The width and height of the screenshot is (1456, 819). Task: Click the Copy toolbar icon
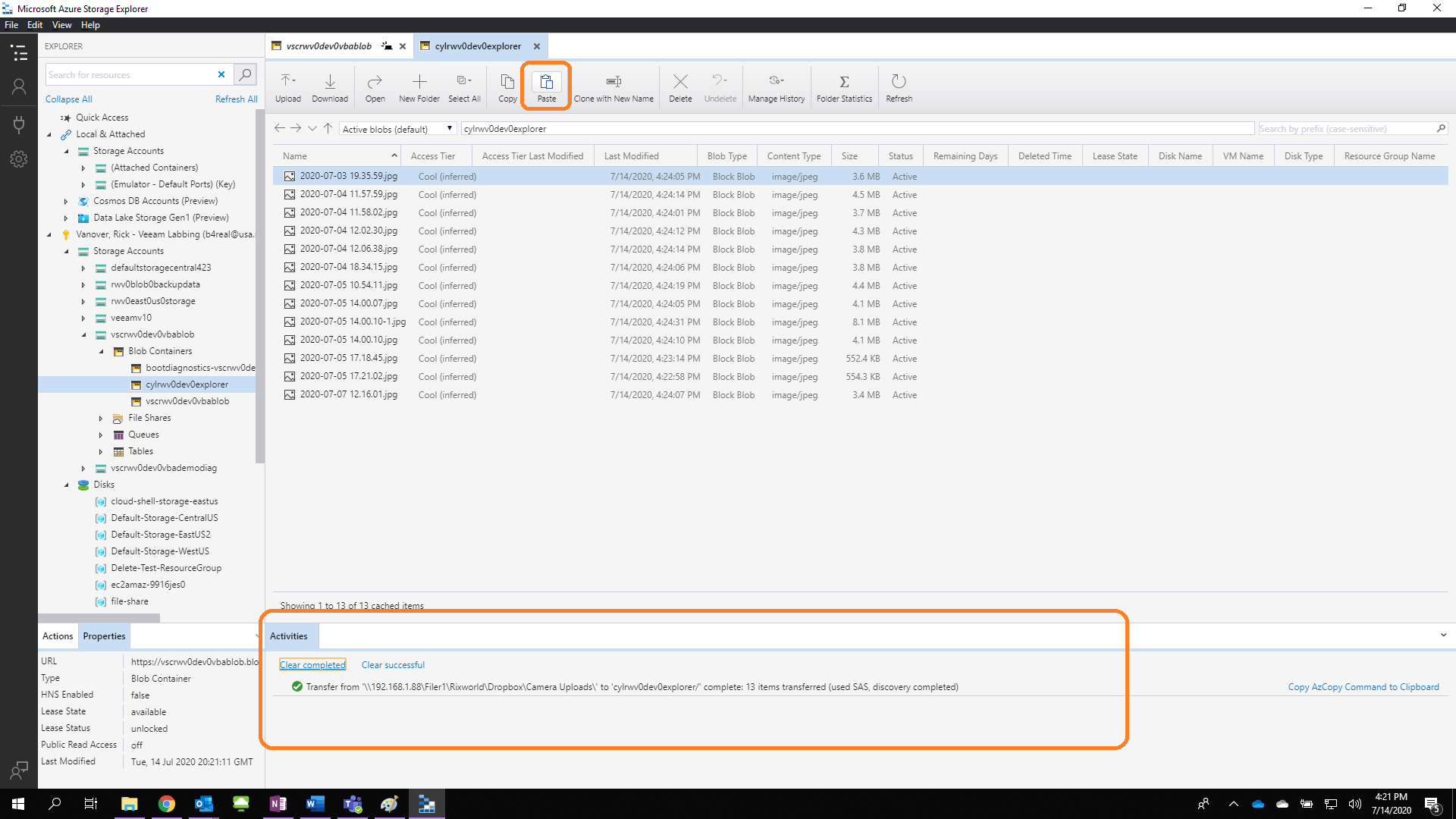click(x=507, y=87)
